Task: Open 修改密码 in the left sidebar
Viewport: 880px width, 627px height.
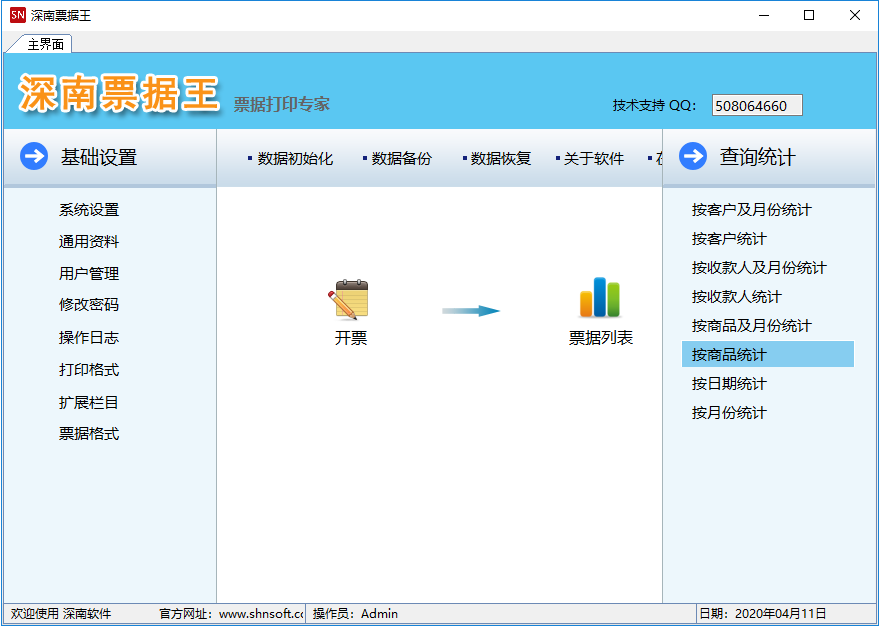Action: tap(89, 305)
